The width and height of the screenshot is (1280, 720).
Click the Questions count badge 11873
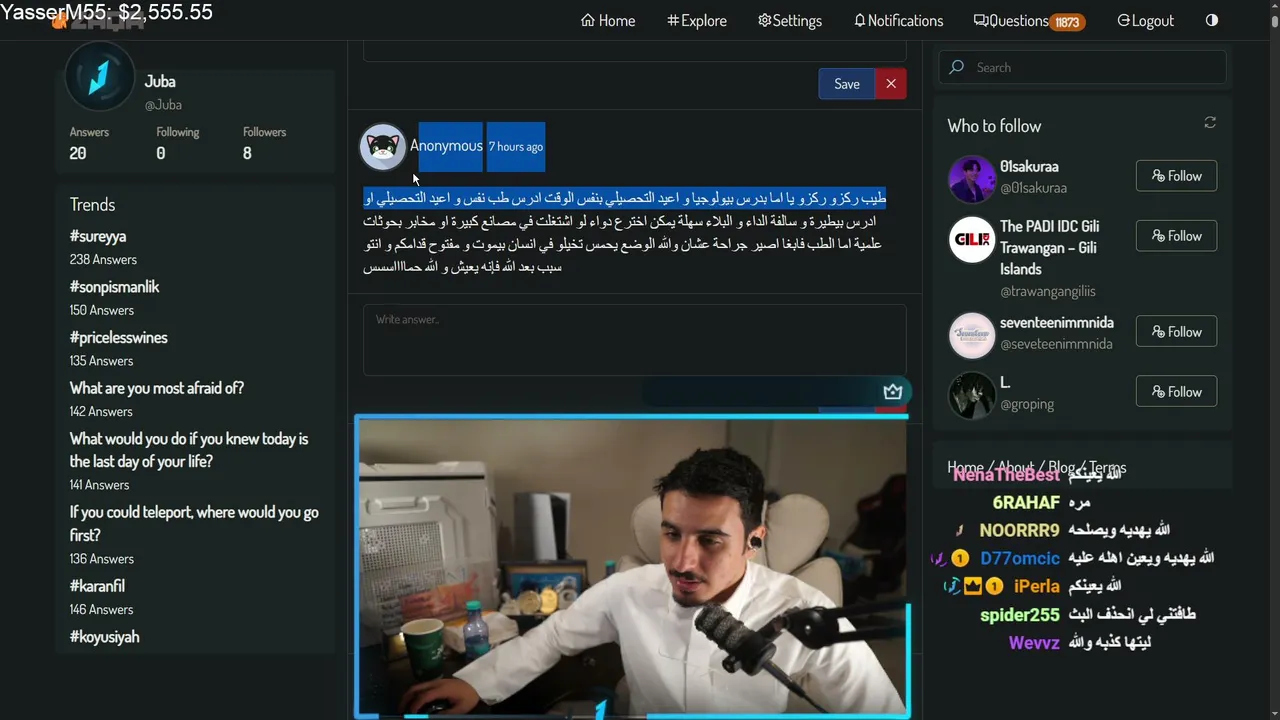coord(1067,22)
